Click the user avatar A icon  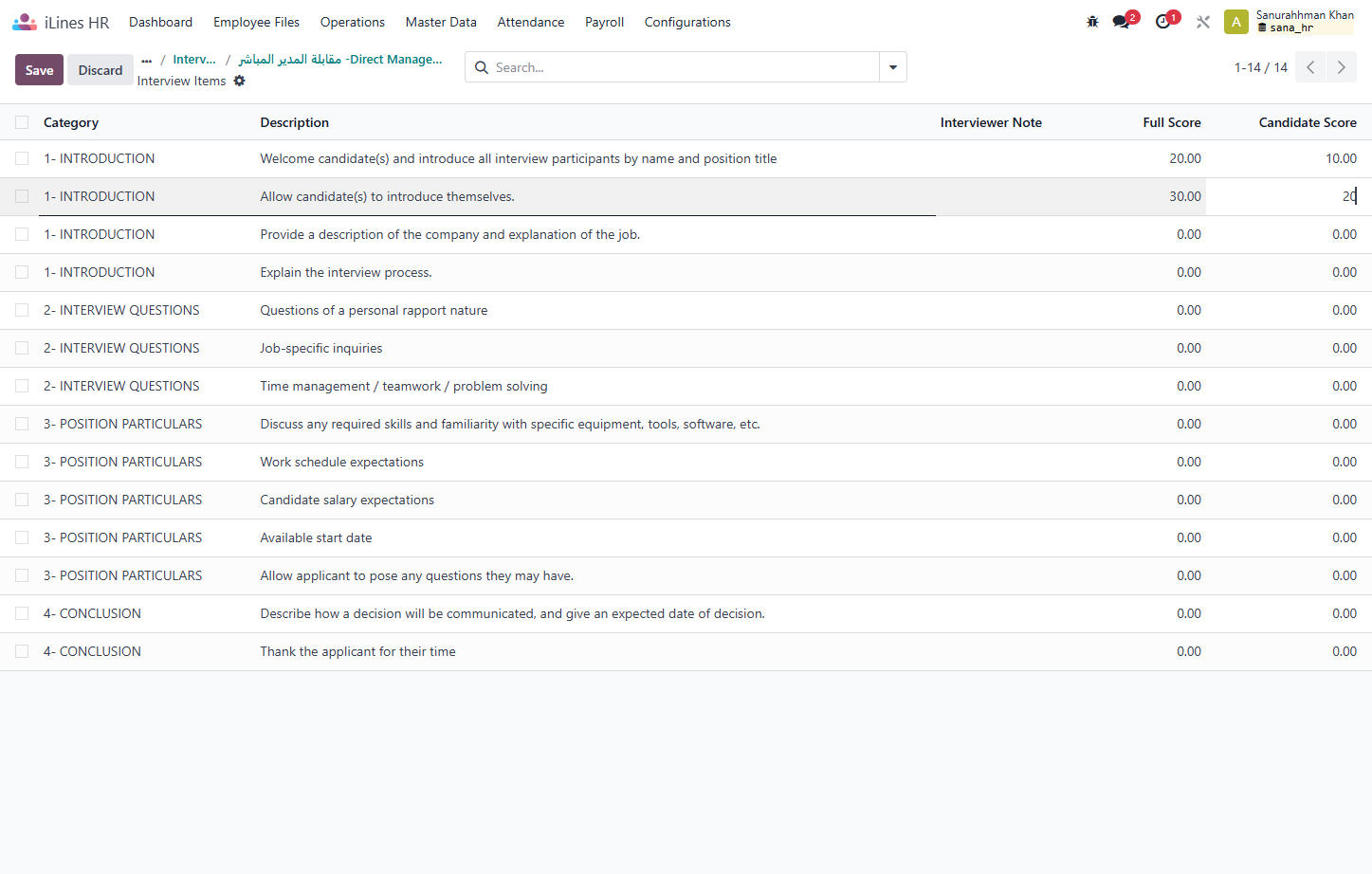[x=1235, y=22]
